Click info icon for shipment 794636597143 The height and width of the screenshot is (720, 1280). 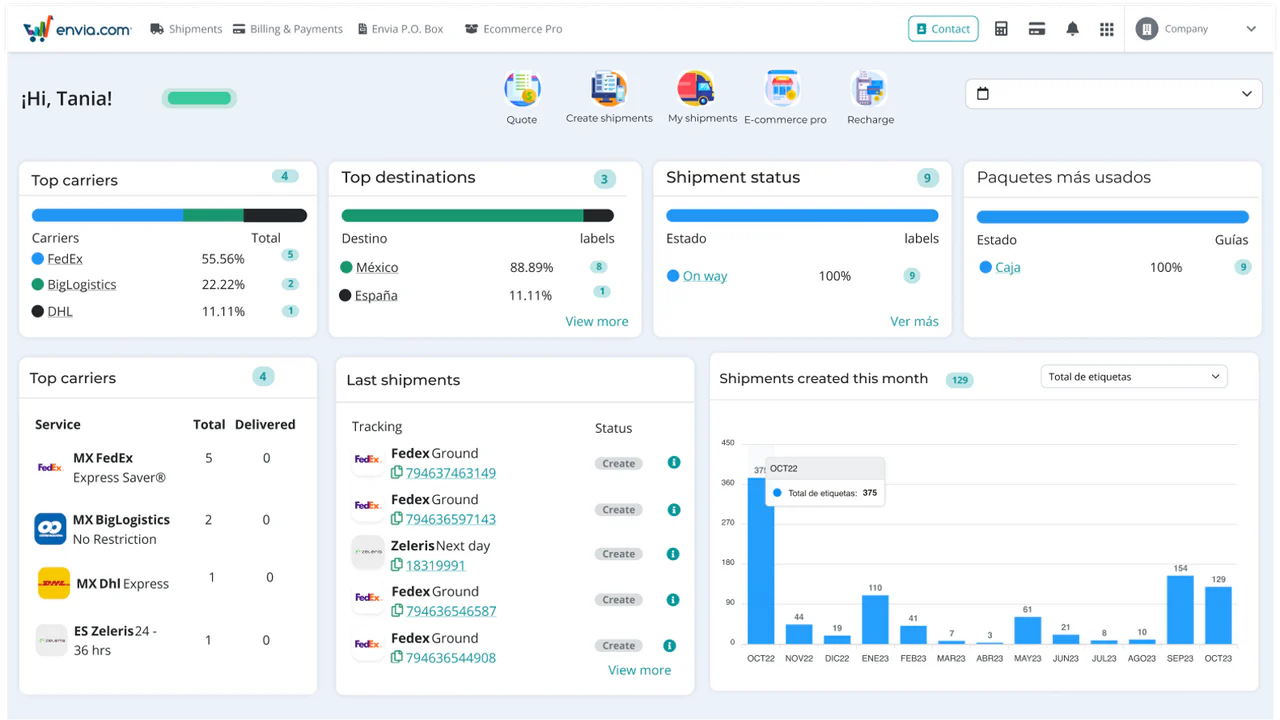pyautogui.click(x=674, y=509)
